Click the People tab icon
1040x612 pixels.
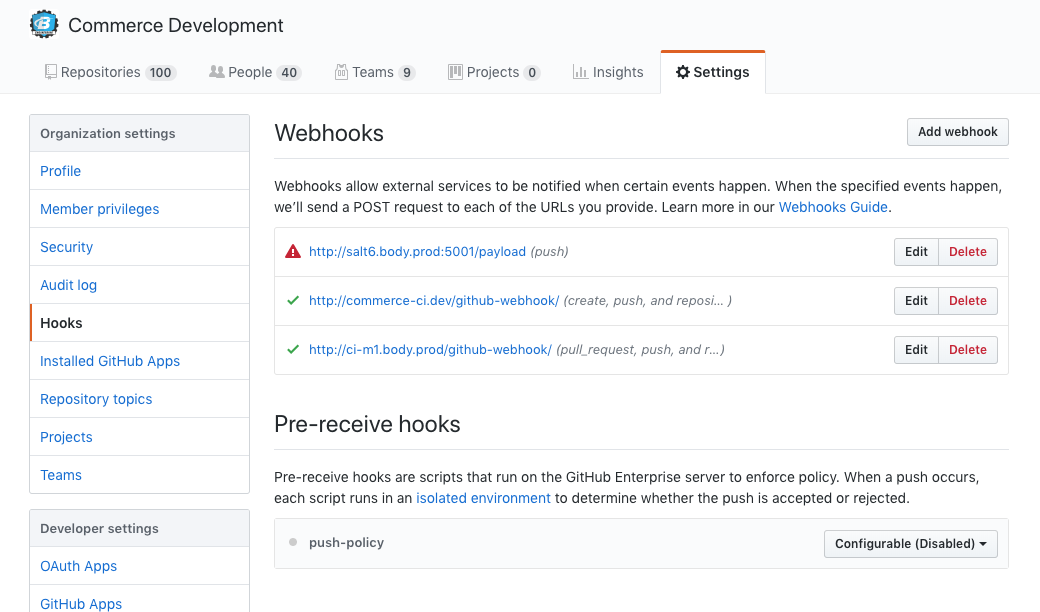[x=216, y=72]
